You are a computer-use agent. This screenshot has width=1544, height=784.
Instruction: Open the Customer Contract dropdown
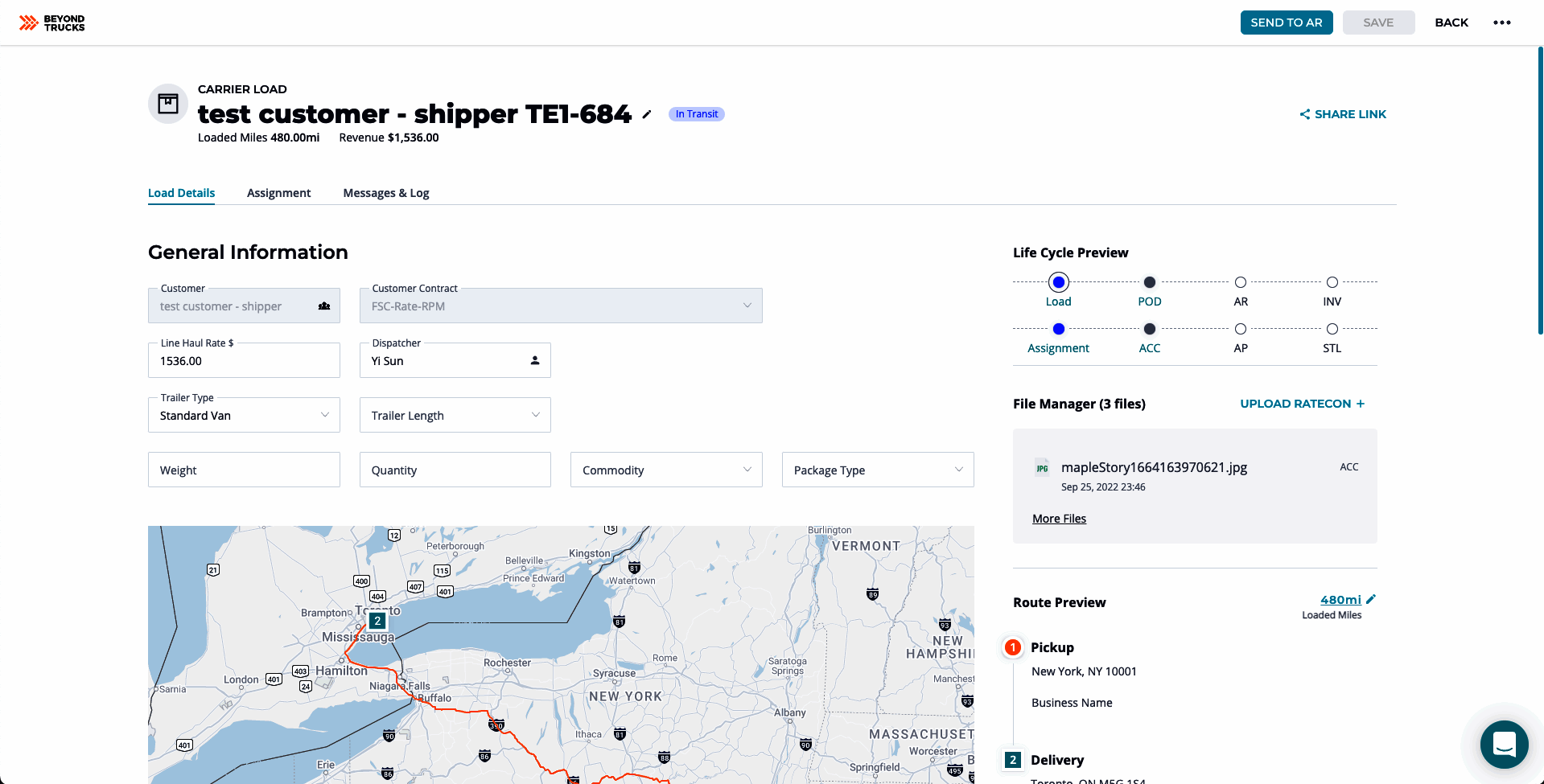(746, 306)
